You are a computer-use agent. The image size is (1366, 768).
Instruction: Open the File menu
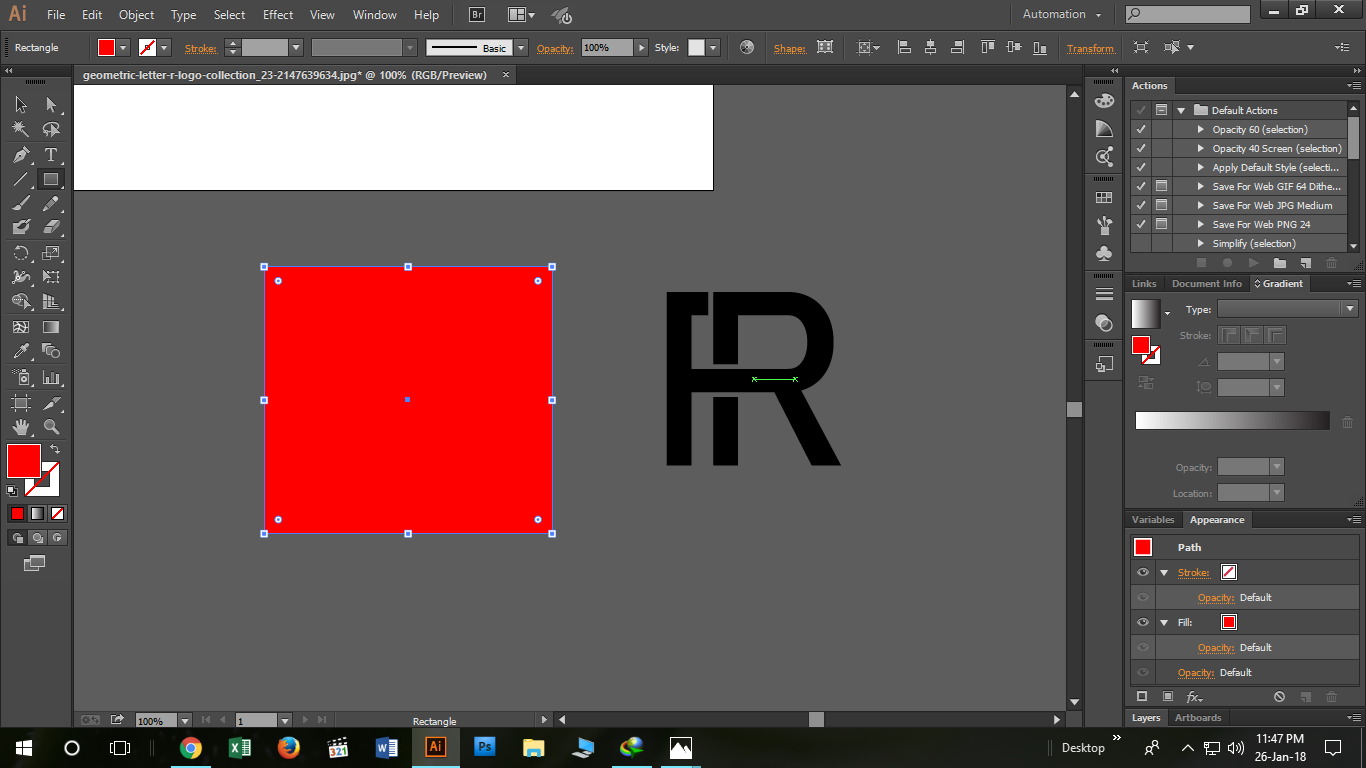pyautogui.click(x=56, y=15)
